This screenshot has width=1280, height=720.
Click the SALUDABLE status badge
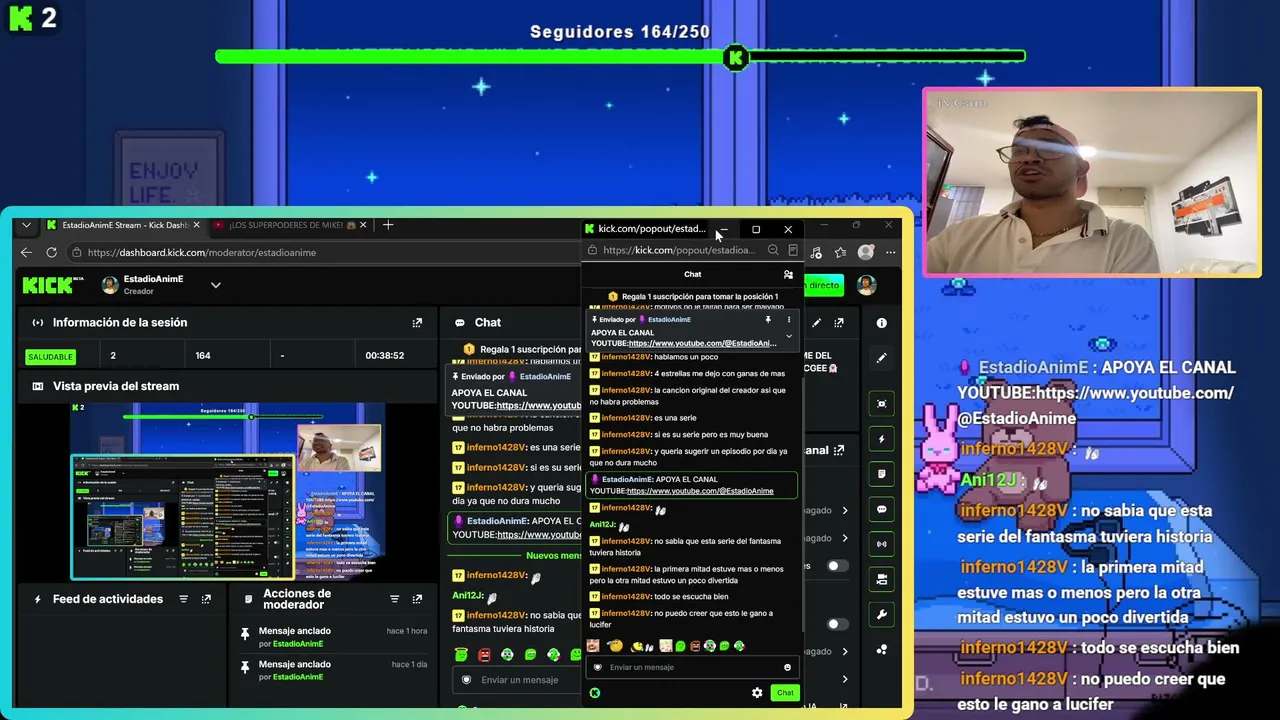(50, 356)
